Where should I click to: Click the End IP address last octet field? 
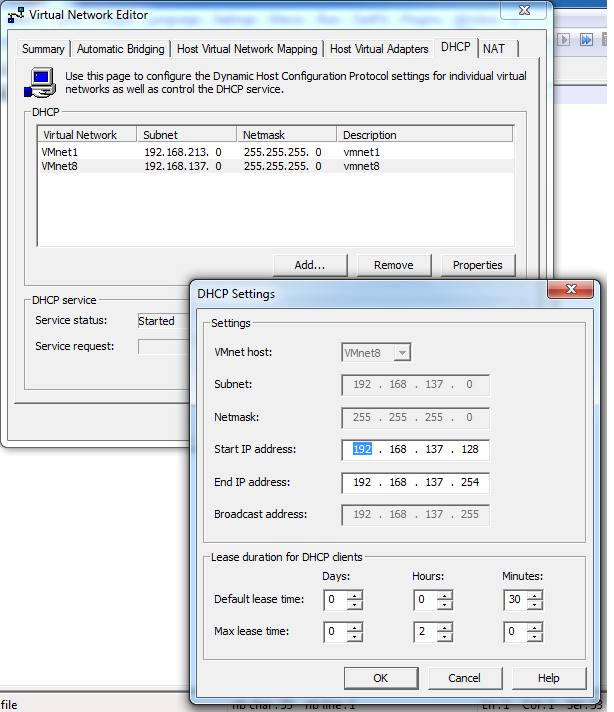[x=469, y=482]
